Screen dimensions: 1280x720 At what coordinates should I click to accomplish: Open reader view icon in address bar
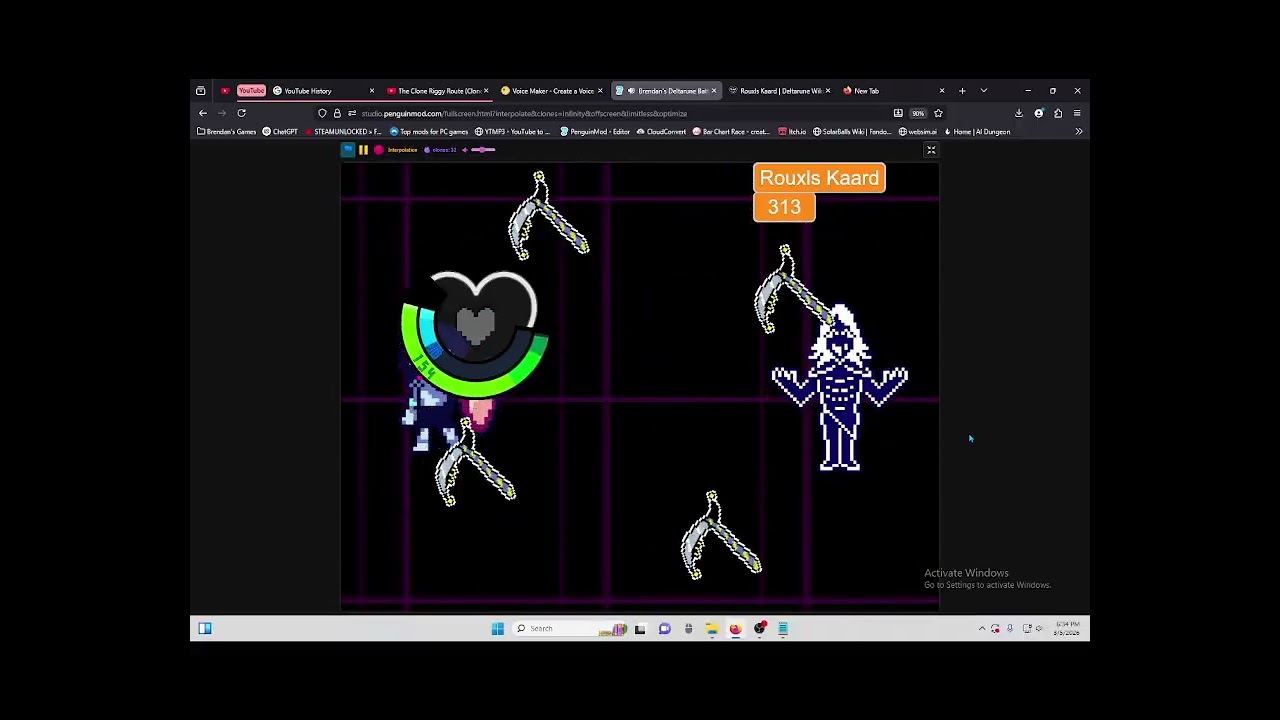click(898, 113)
